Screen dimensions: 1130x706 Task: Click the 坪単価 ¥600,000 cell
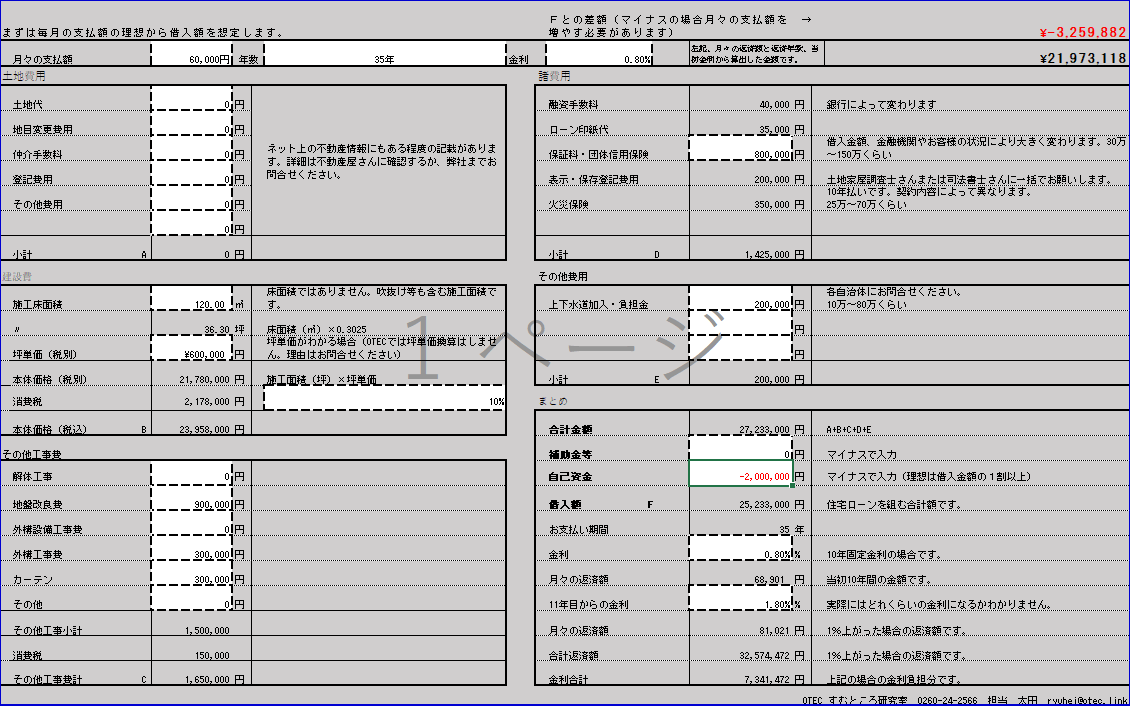(x=191, y=354)
